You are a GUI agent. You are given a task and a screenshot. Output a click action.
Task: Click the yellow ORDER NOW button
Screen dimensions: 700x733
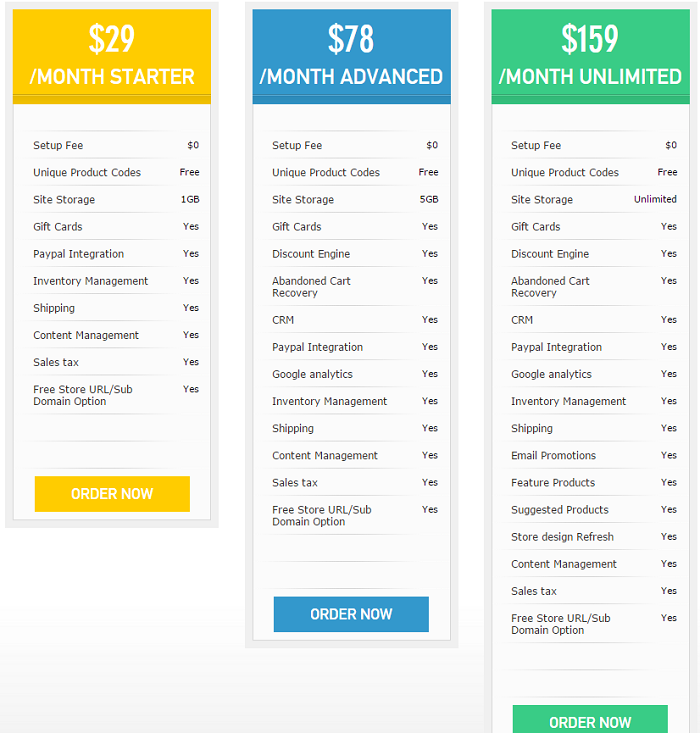[x=112, y=494]
